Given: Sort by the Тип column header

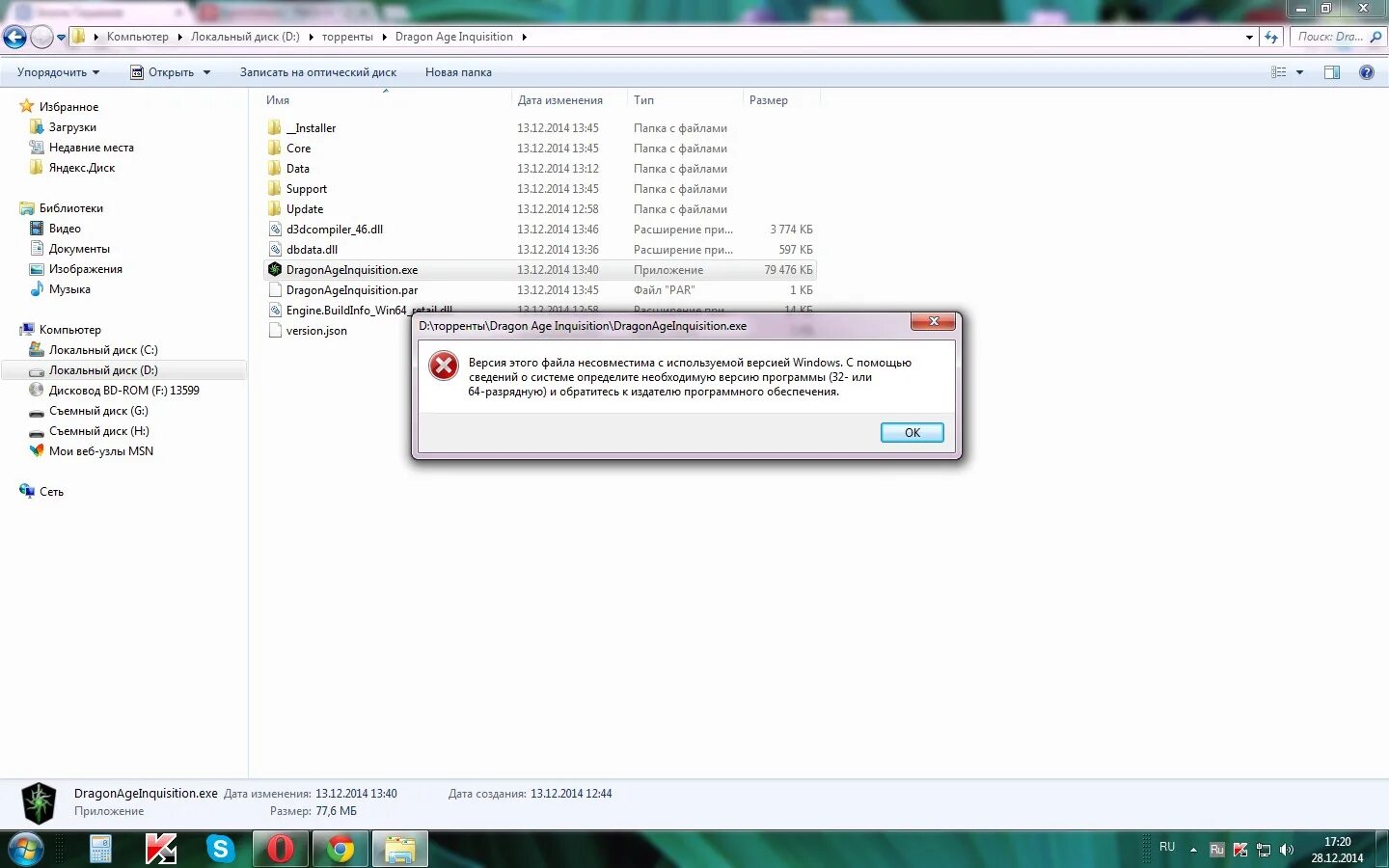Looking at the screenshot, I should (685, 100).
